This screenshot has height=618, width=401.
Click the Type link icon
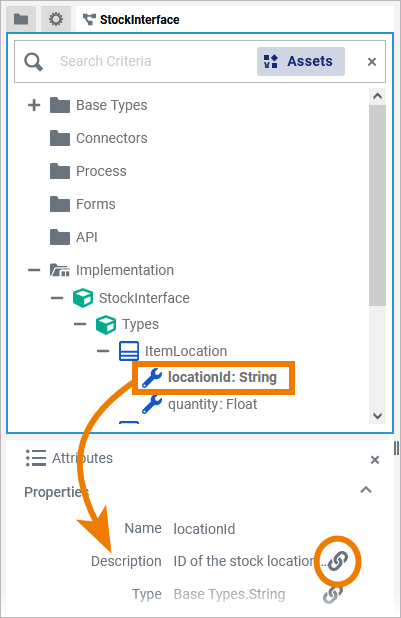pos(333,594)
